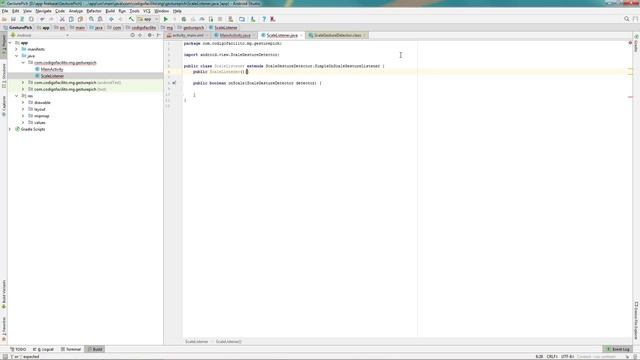
Task: Switch to ScaleGestureDetector.class tab
Action: (x=338, y=36)
